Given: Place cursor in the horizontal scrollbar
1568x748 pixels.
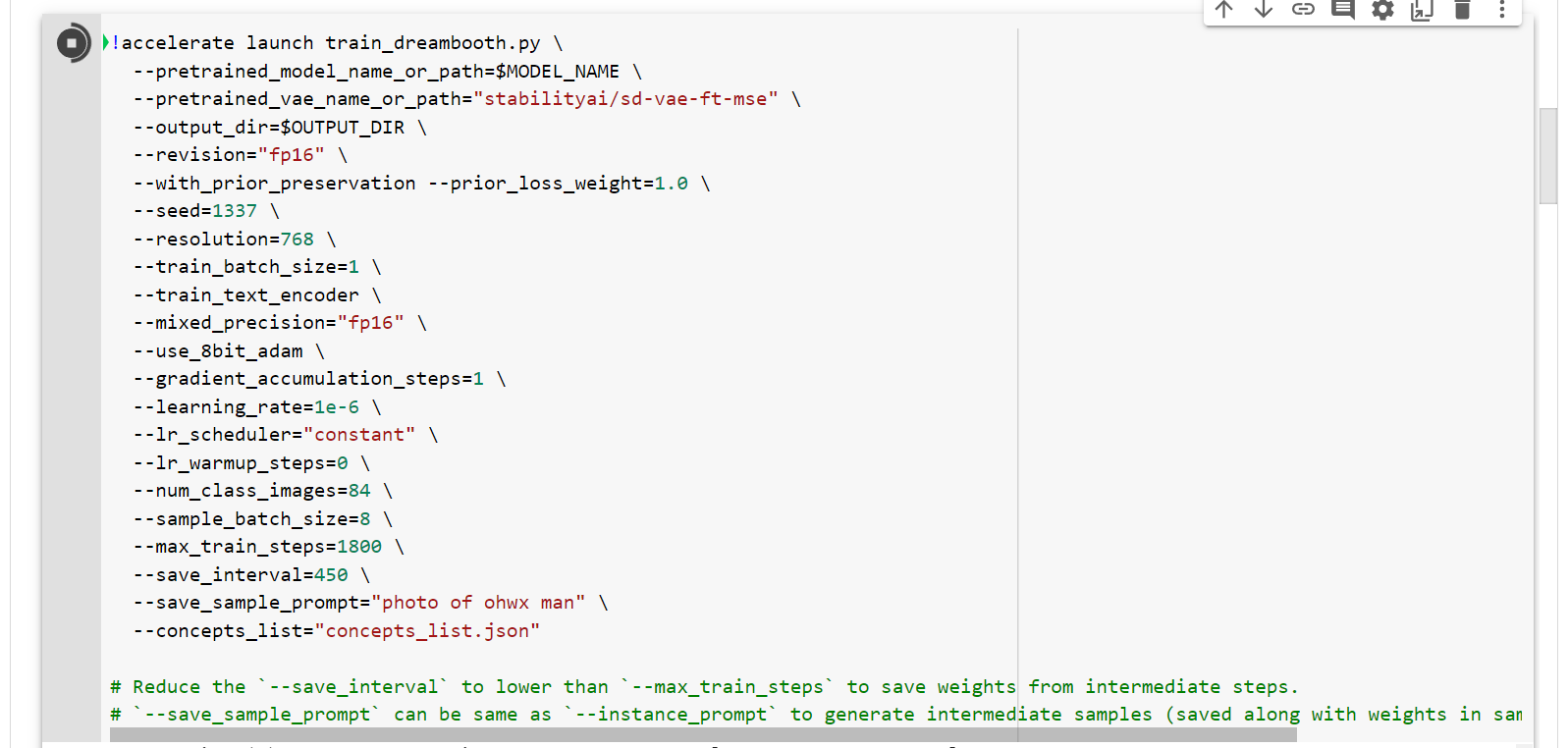Looking at the screenshot, I should (x=703, y=734).
